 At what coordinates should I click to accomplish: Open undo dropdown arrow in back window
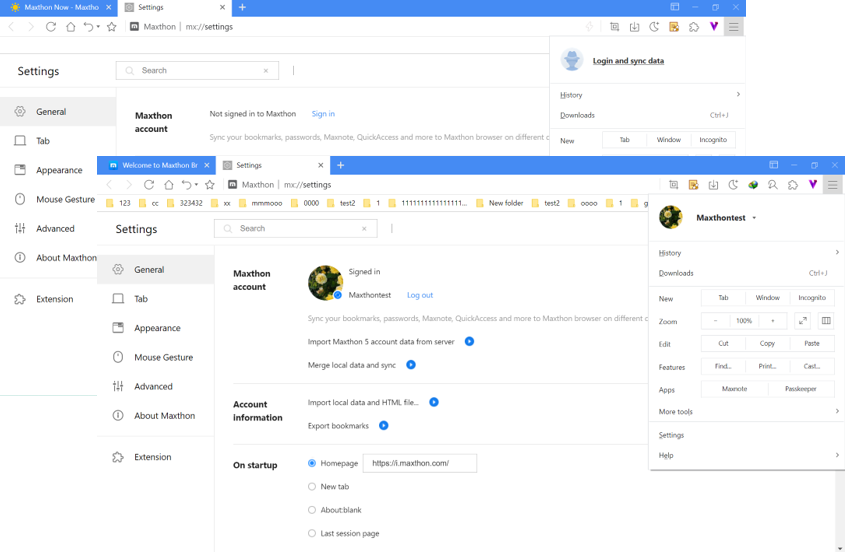click(98, 27)
